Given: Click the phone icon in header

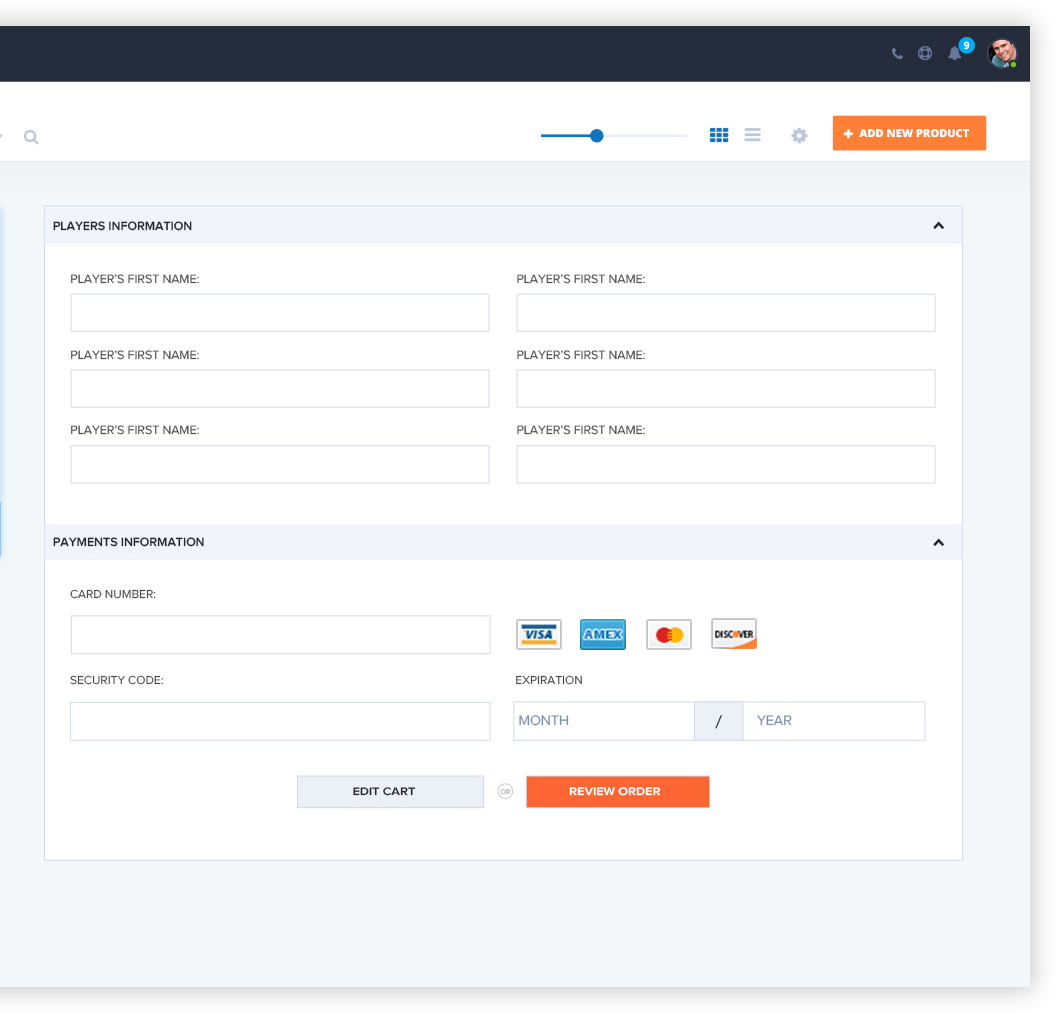Looking at the screenshot, I should pyautogui.click(x=897, y=54).
